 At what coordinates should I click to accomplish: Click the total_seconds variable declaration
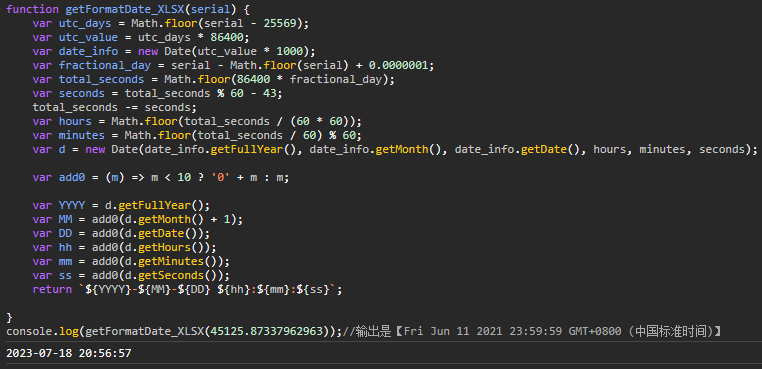coord(102,79)
